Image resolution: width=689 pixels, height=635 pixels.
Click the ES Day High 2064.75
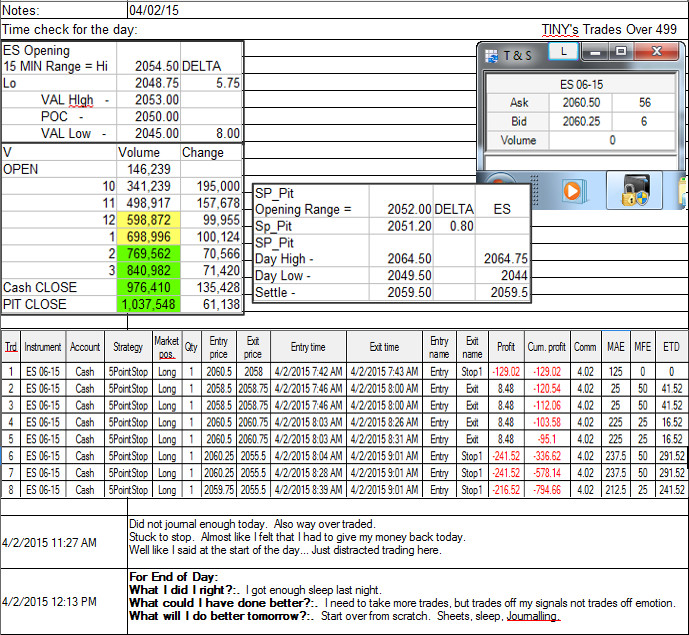[505, 259]
